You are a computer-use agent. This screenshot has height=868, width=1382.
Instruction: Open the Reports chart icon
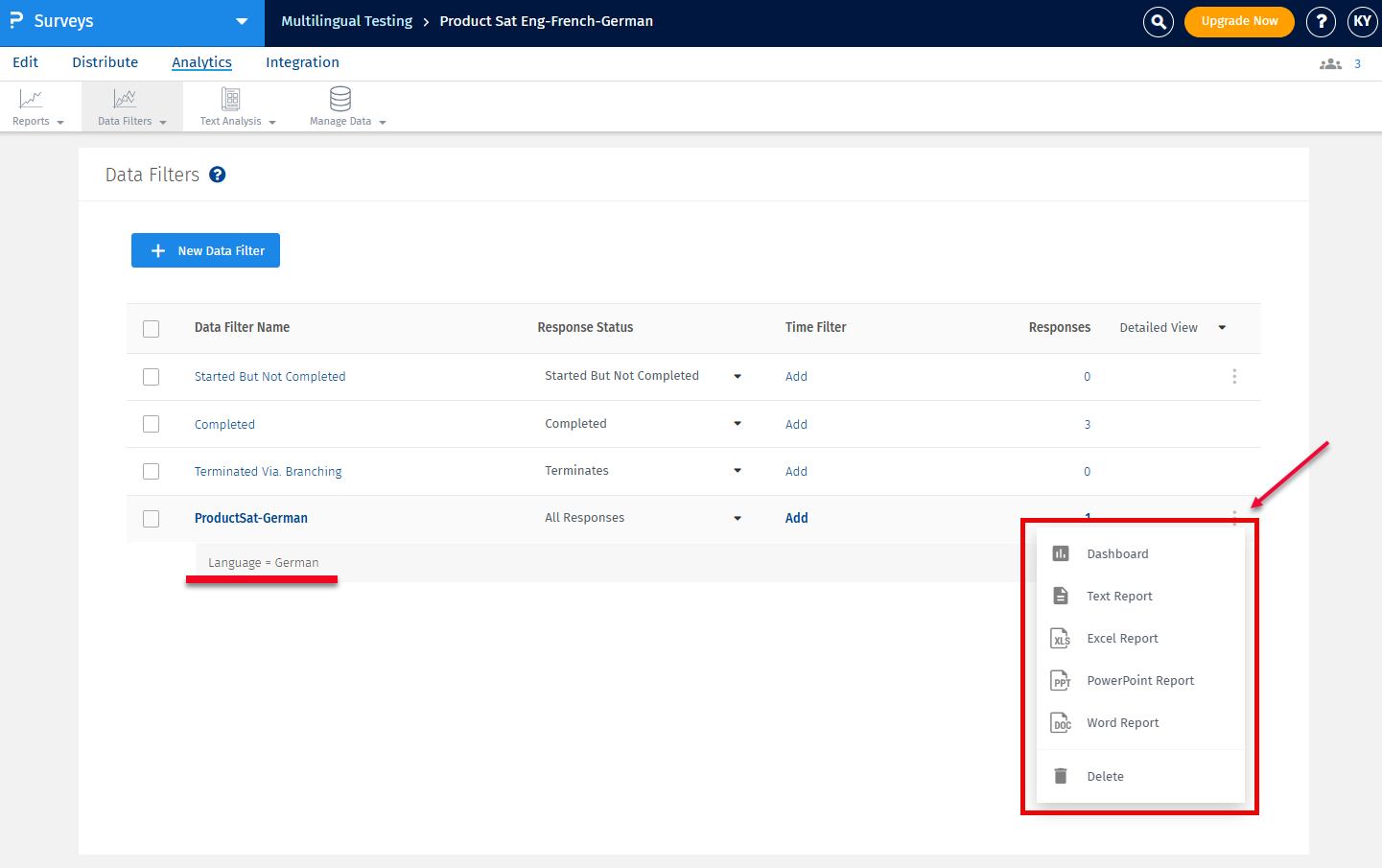click(31, 99)
